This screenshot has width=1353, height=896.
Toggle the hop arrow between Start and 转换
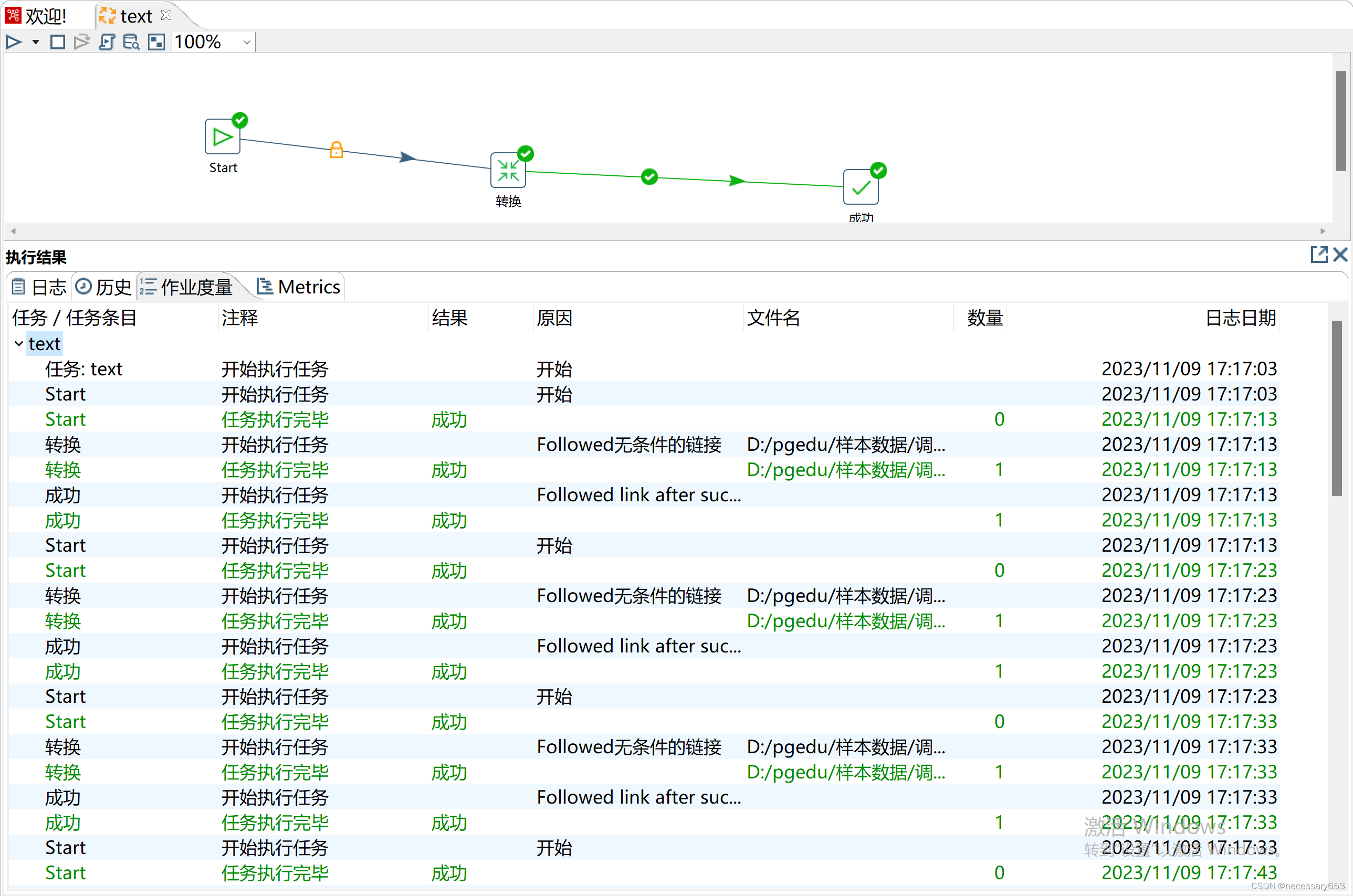pos(407,157)
